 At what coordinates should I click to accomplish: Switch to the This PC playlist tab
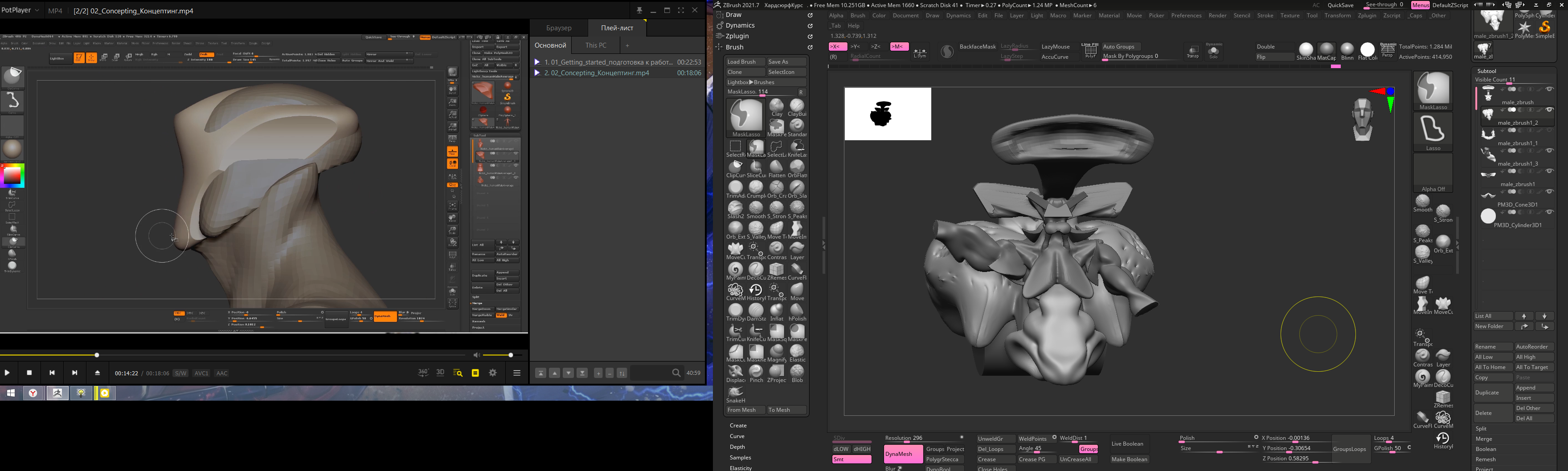point(595,46)
